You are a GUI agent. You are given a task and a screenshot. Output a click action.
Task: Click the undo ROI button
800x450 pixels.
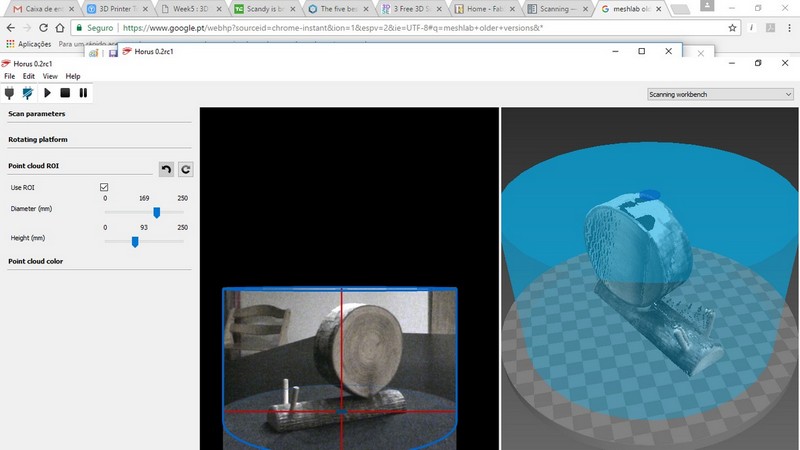pyautogui.click(x=166, y=169)
